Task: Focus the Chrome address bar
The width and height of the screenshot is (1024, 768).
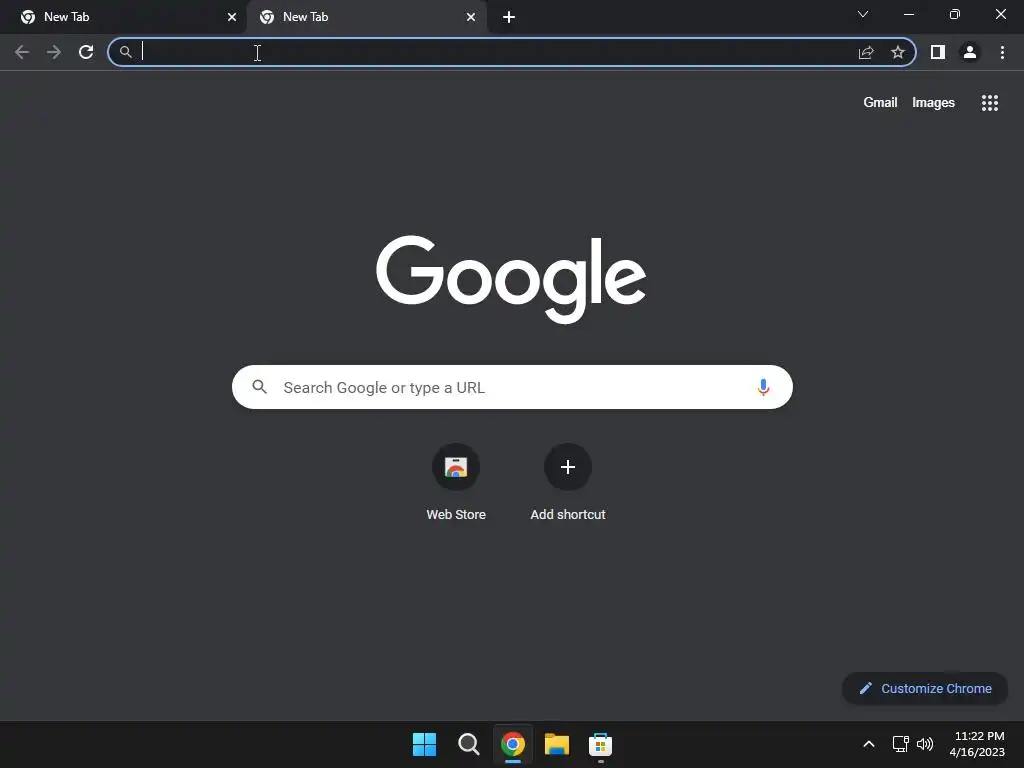Action: 511,52
